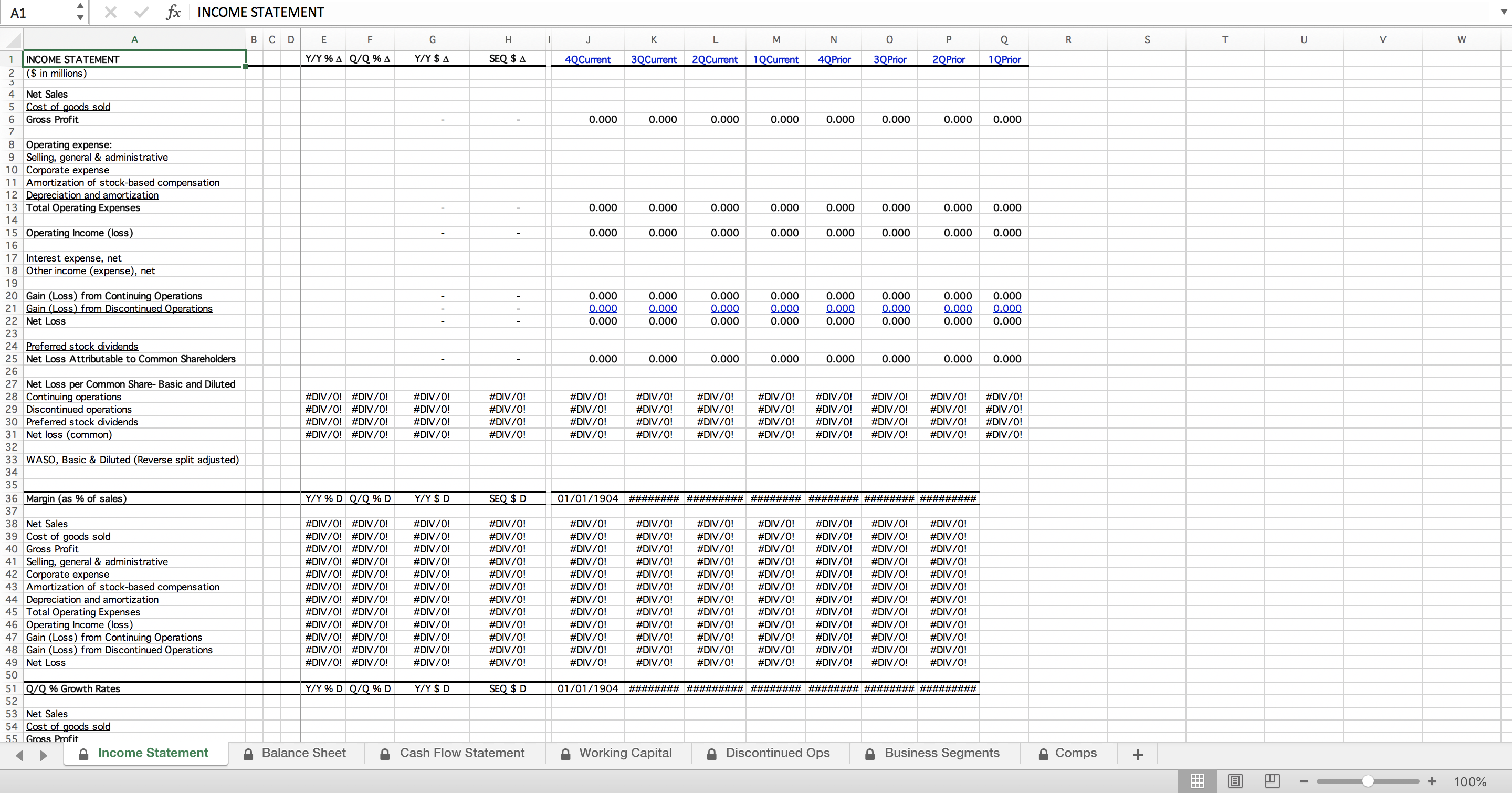1512x793 pixels.
Task: Click the confirm entry checkmark icon
Action: click(141, 12)
